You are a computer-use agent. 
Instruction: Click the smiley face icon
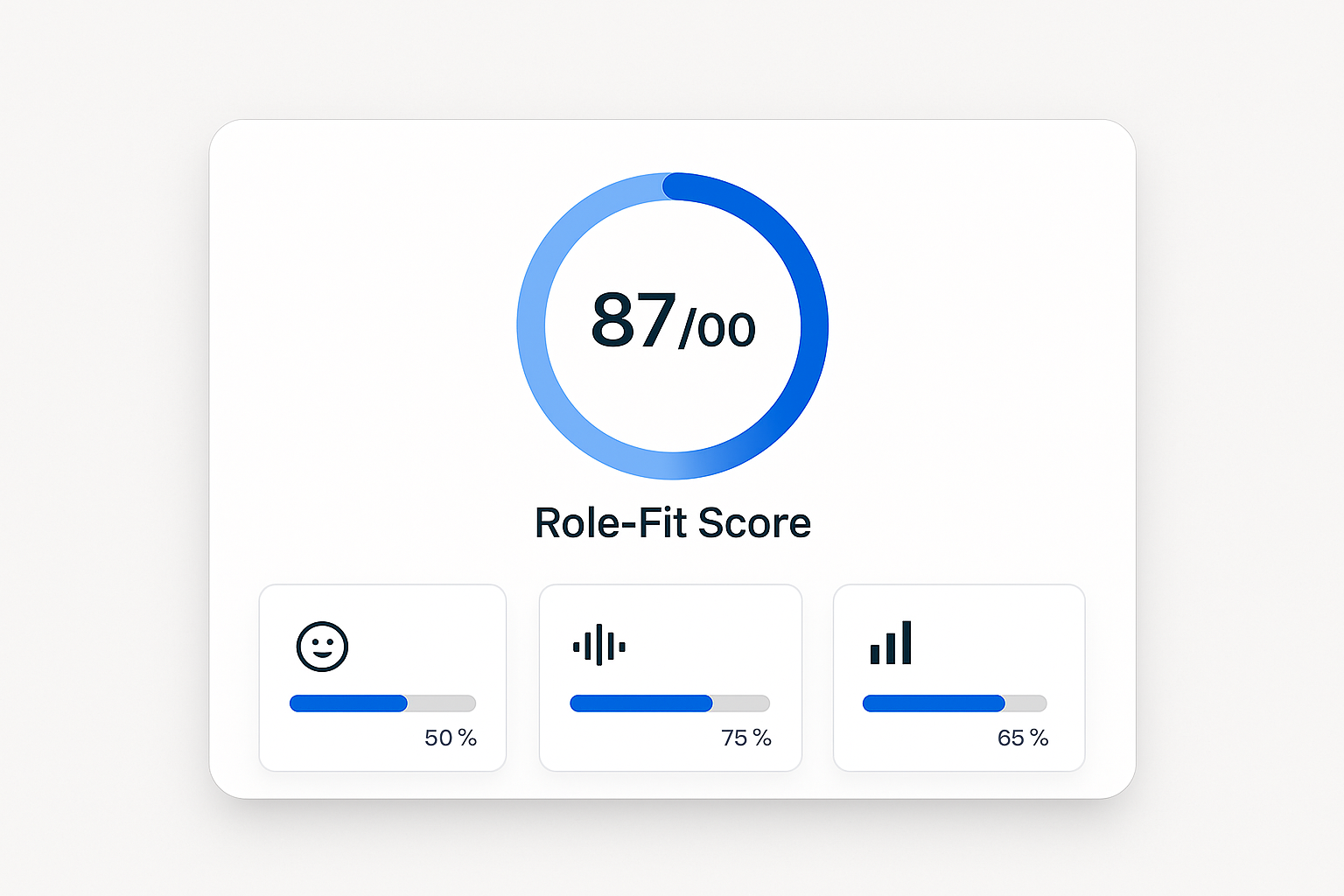(322, 647)
